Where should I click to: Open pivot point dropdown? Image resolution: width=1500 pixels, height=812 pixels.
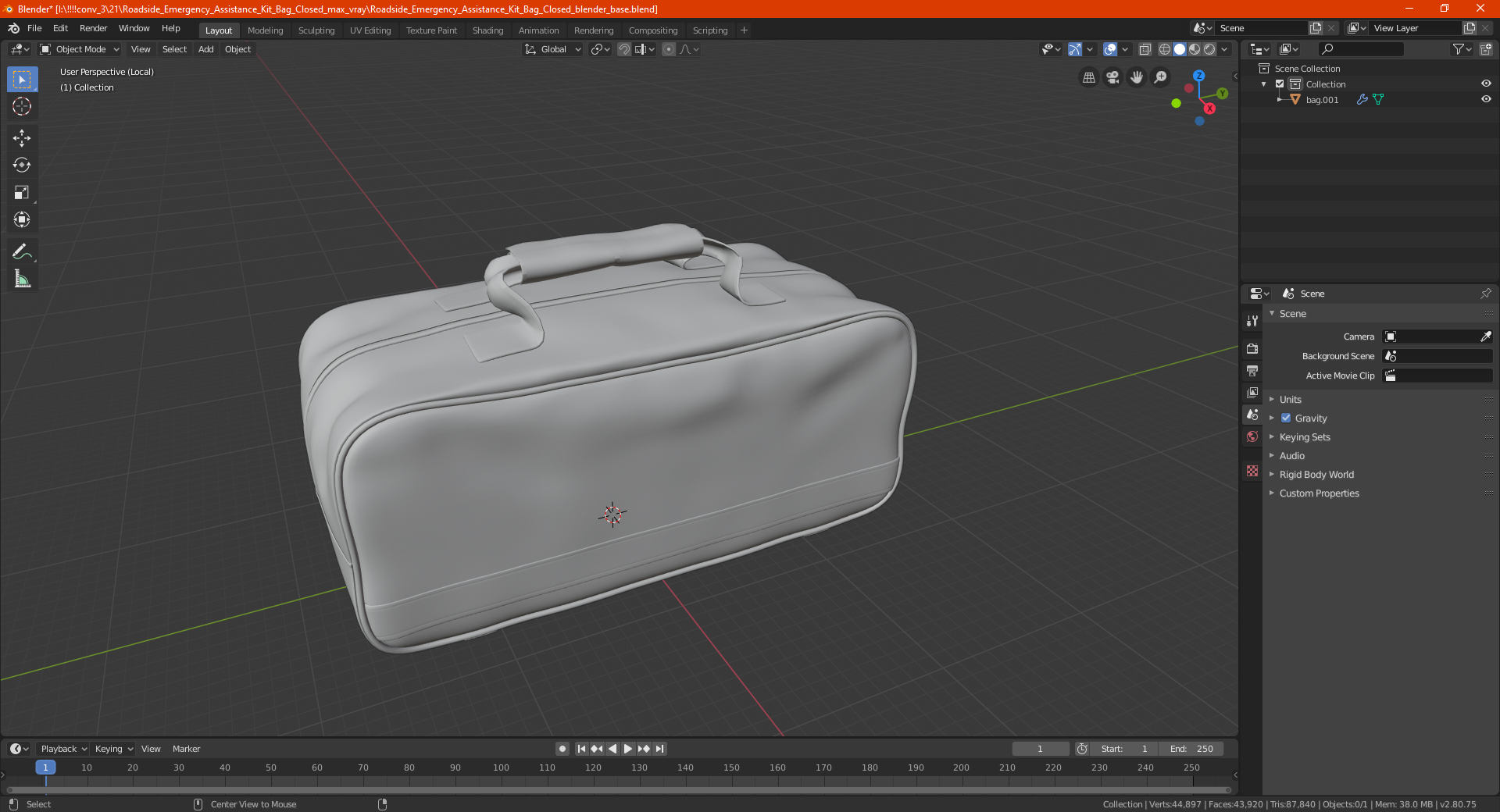pos(600,49)
